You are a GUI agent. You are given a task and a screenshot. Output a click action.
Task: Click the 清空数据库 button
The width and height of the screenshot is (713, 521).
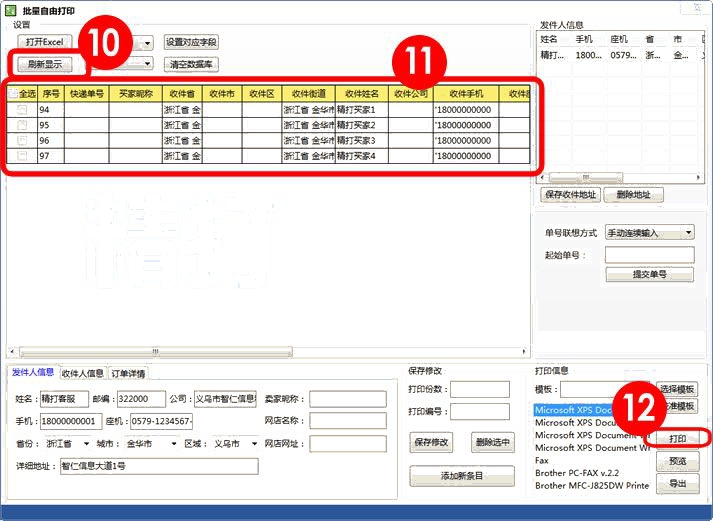(x=192, y=64)
